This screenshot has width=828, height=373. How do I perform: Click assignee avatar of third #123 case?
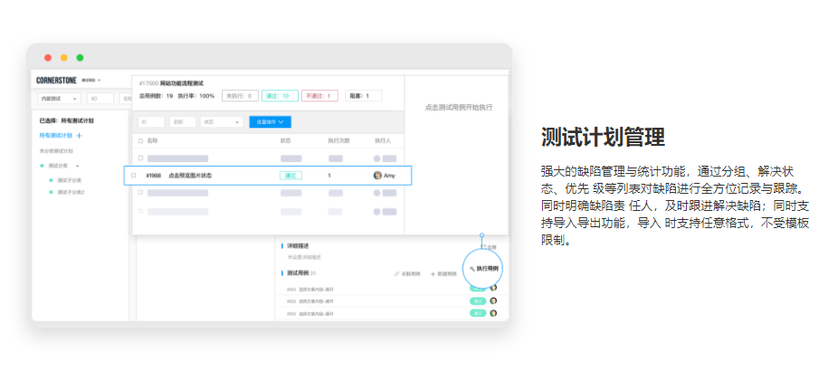pyautogui.click(x=493, y=313)
